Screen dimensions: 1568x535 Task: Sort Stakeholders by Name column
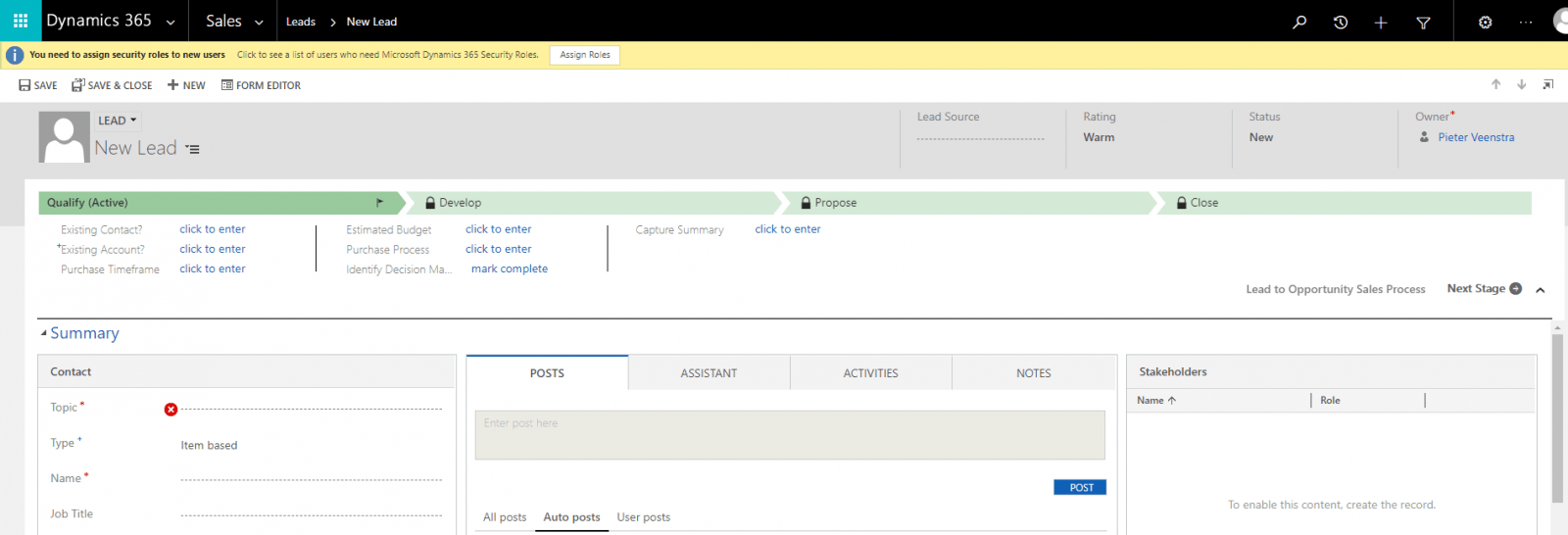tap(1156, 400)
